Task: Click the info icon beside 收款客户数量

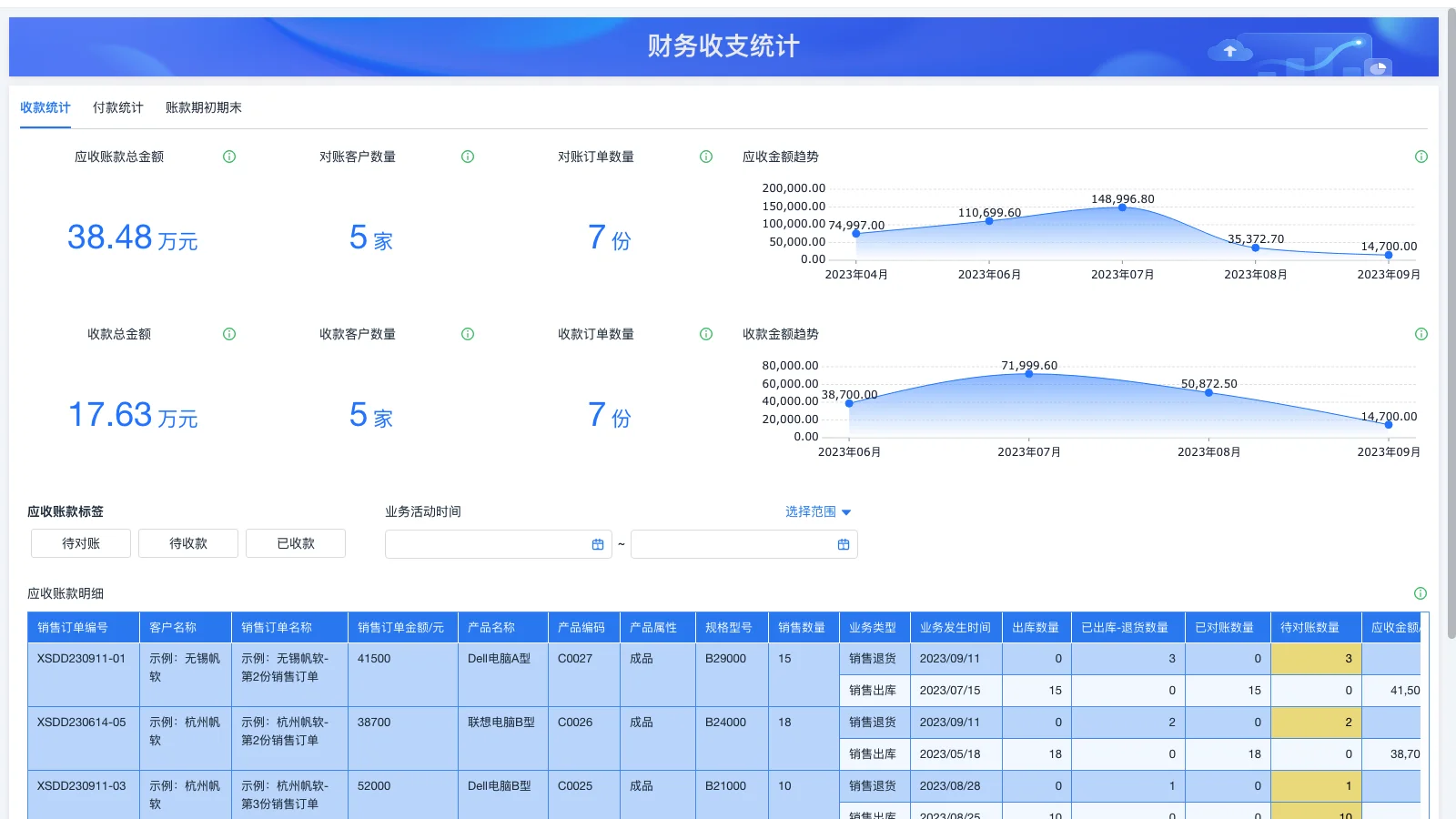Action: [467, 333]
